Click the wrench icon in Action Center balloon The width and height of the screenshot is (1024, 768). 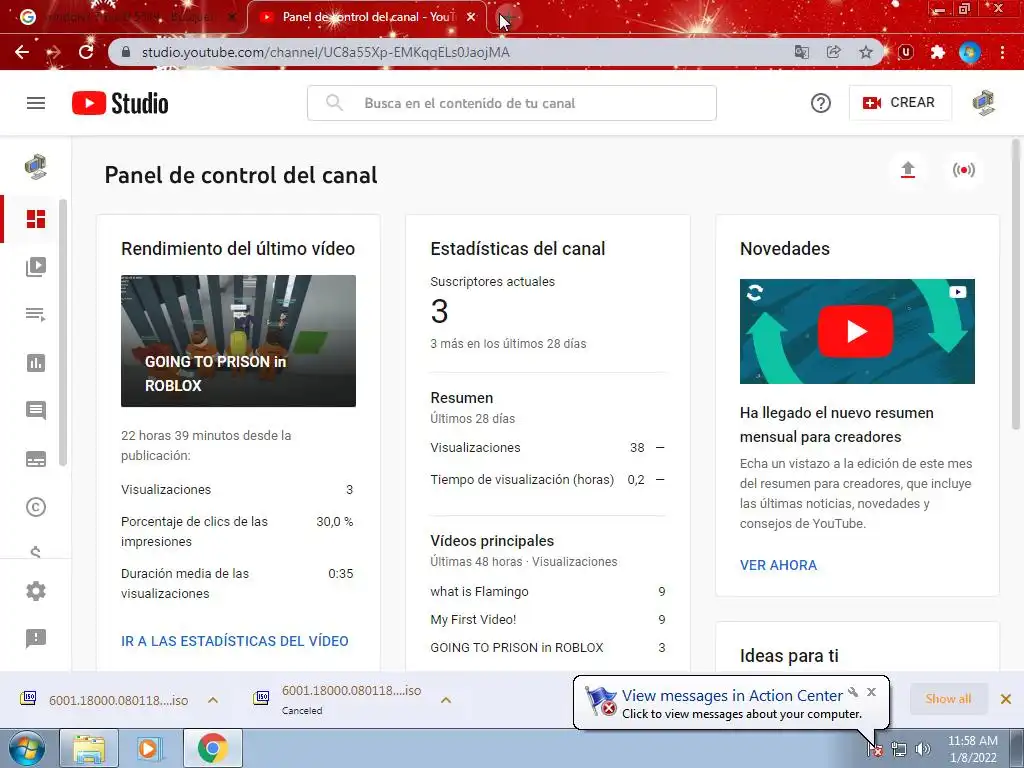(853, 692)
